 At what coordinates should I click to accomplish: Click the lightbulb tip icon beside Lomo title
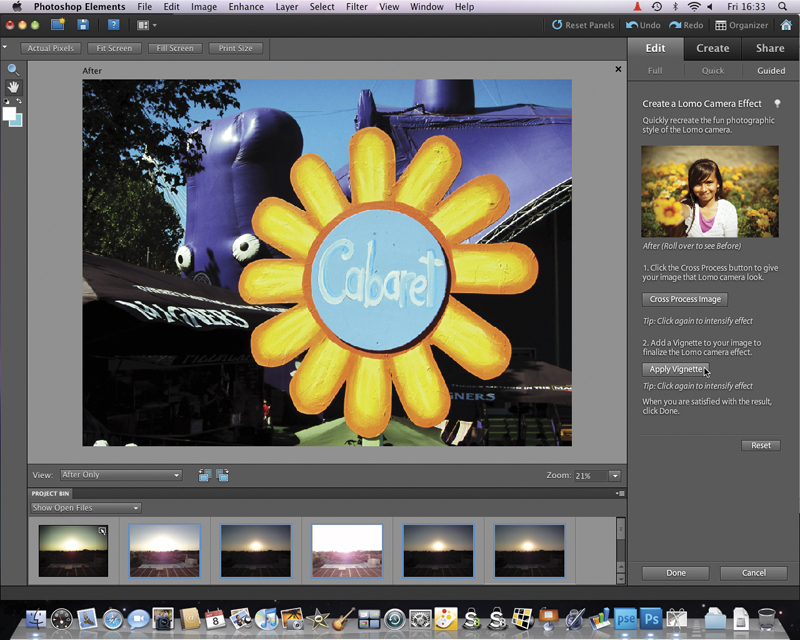[x=777, y=104]
